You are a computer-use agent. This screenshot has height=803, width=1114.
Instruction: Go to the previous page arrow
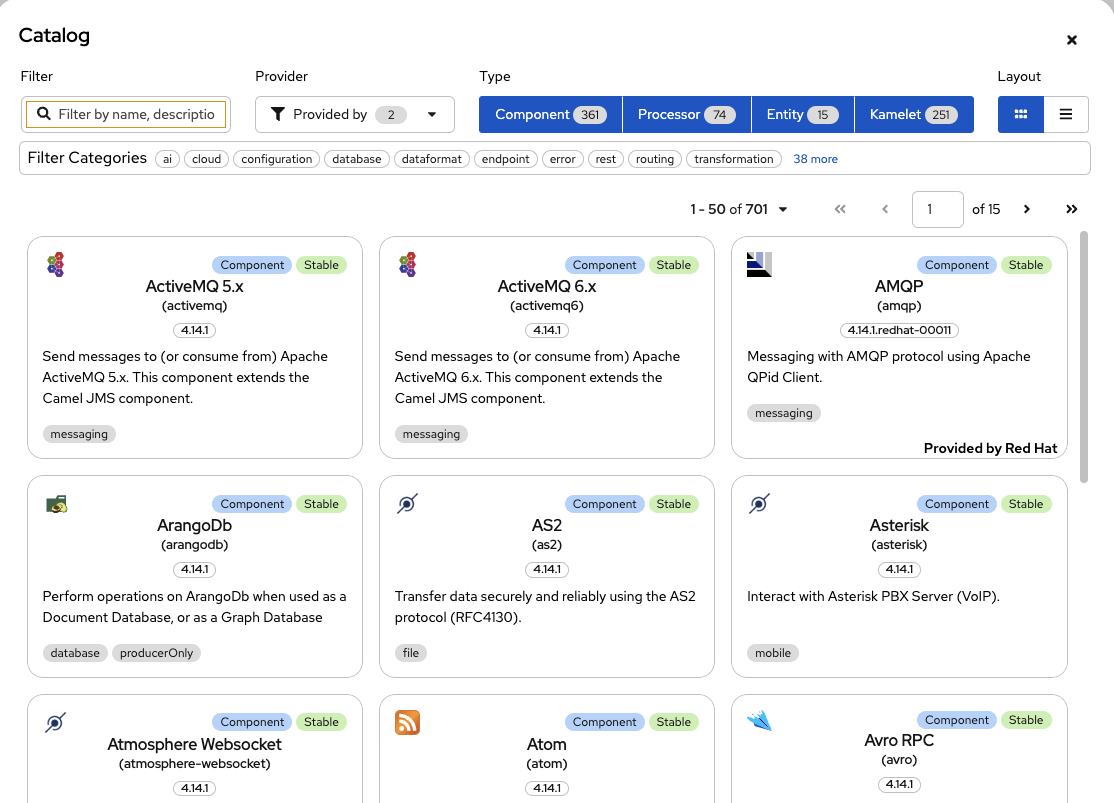click(885, 209)
